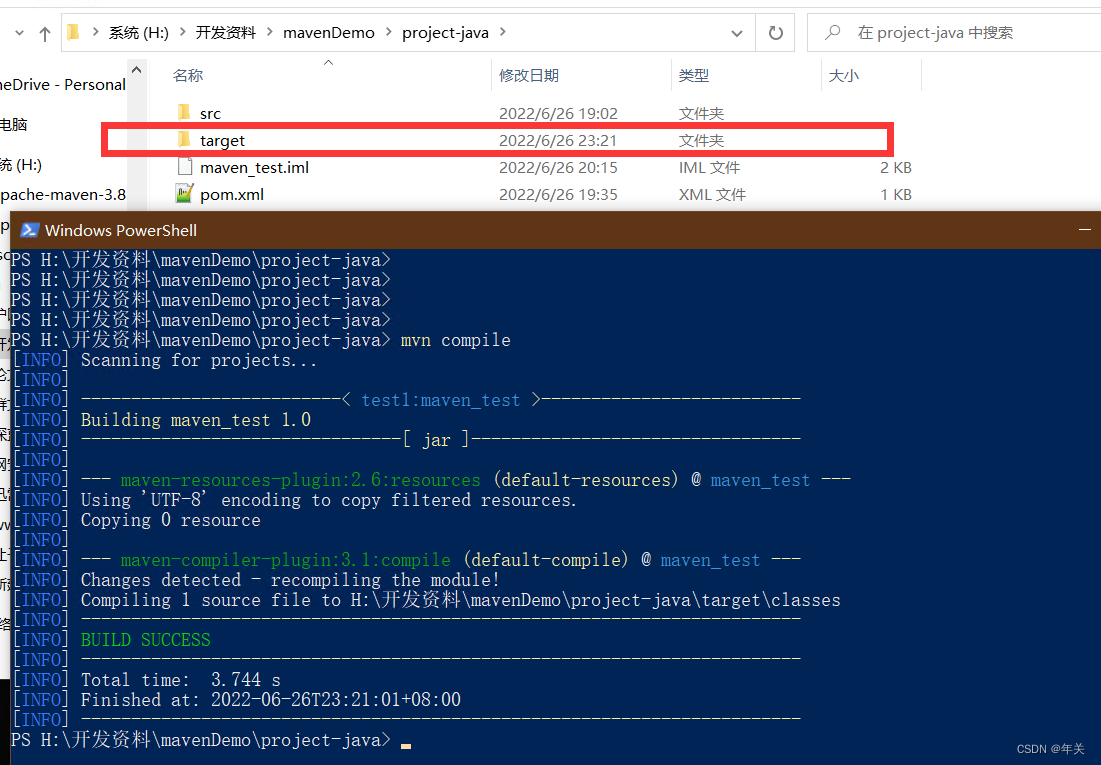Click the Windows PowerShell title icon
1101x765 pixels.
pos(29,230)
